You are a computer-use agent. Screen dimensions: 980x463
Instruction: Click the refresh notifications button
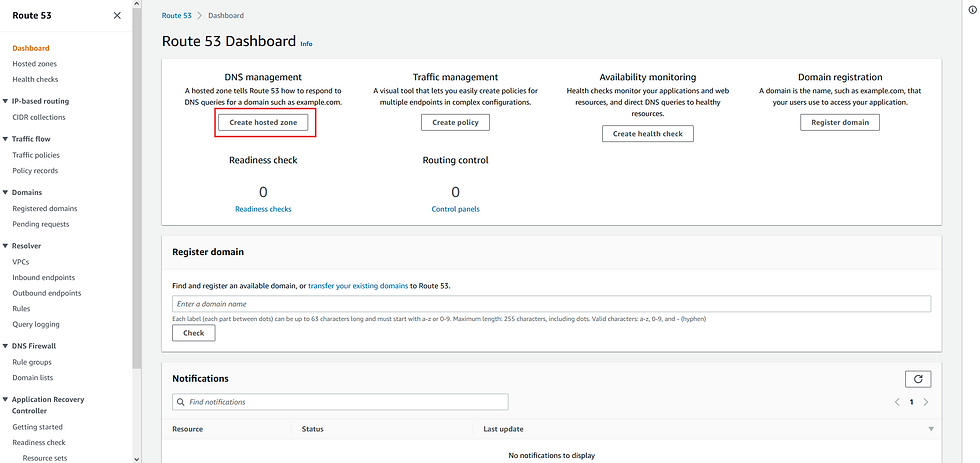point(918,379)
